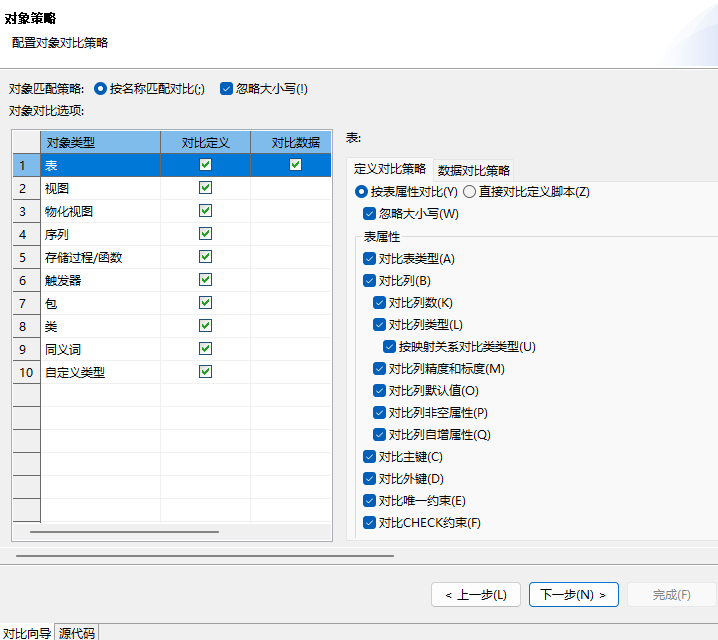
Task: Choose 直接对比定义脚本(Z) radio option
Action: click(x=469, y=192)
